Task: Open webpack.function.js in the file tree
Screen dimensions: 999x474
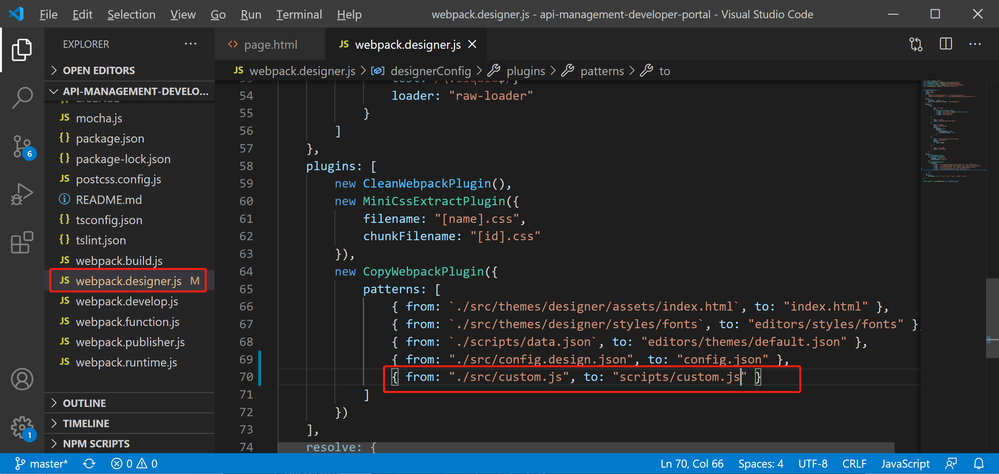Action: (130, 322)
